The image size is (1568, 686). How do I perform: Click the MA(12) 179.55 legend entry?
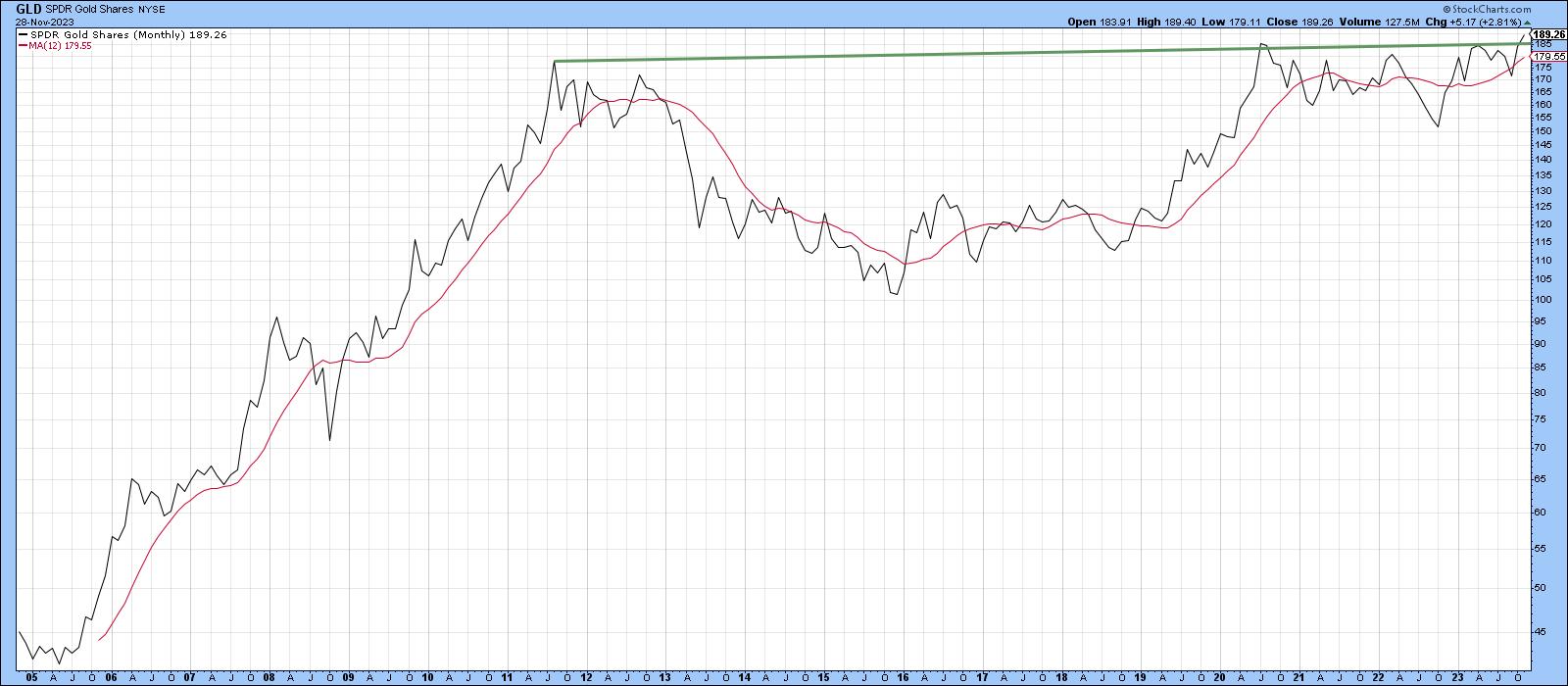pos(55,45)
